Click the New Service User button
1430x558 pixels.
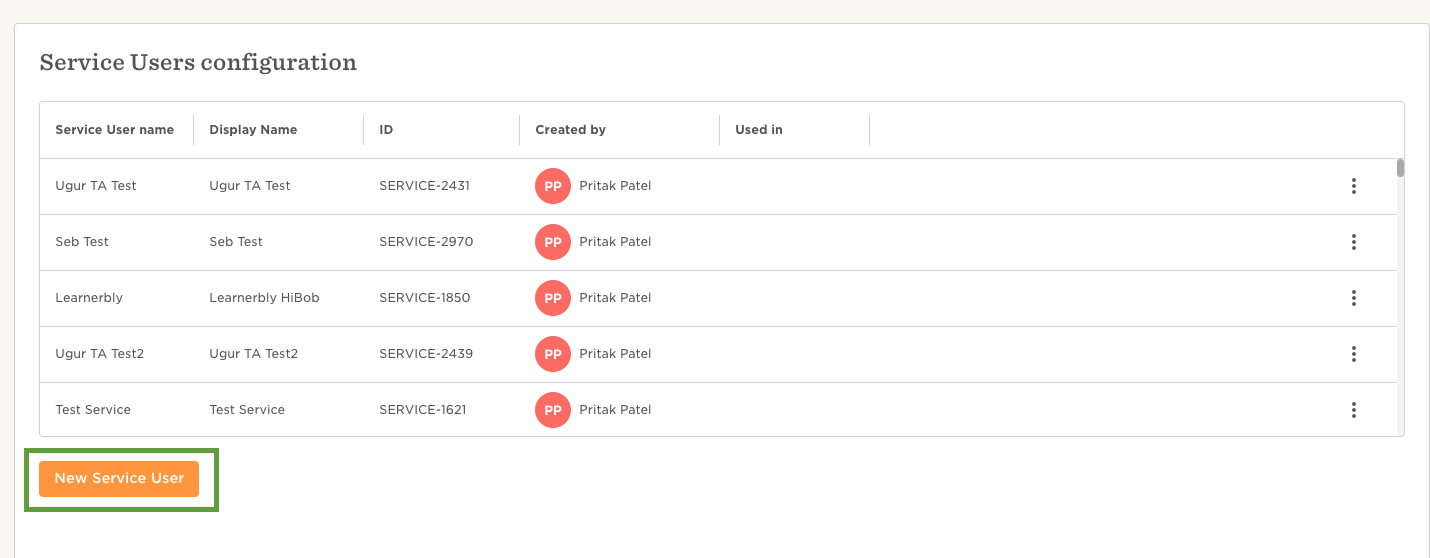tap(119, 478)
